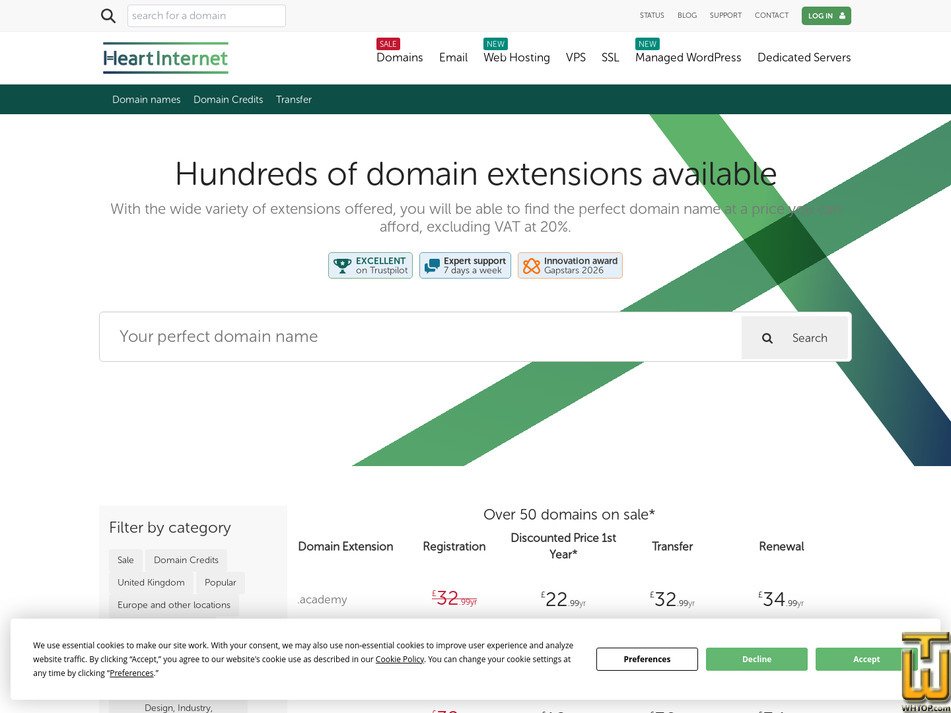Click the magnifier icon inside the Search button
The width and height of the screenshot is (951, 713).
(767, 338)
